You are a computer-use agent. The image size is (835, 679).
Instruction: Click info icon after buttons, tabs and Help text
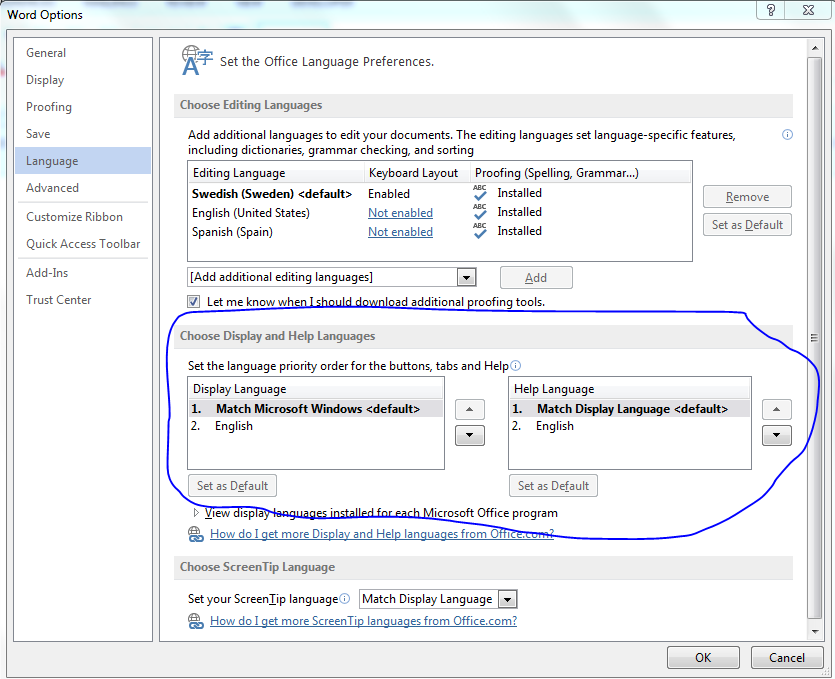tap(515, 365)
